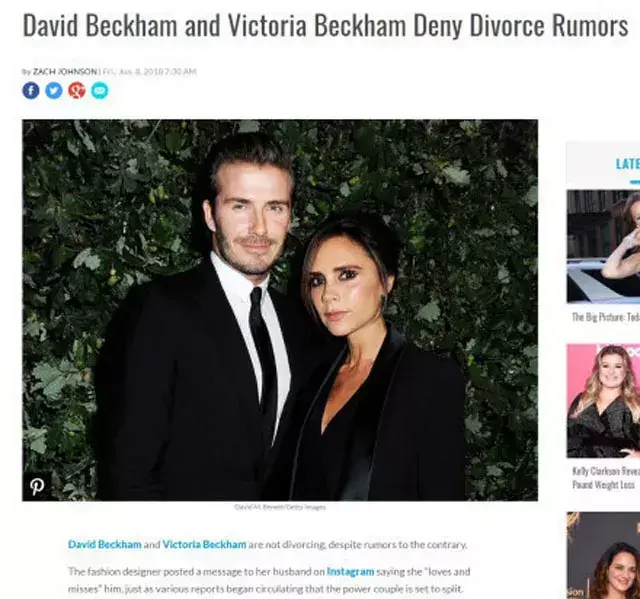
Task: Share article via Facebook icon
Action: tap(31, 90)
